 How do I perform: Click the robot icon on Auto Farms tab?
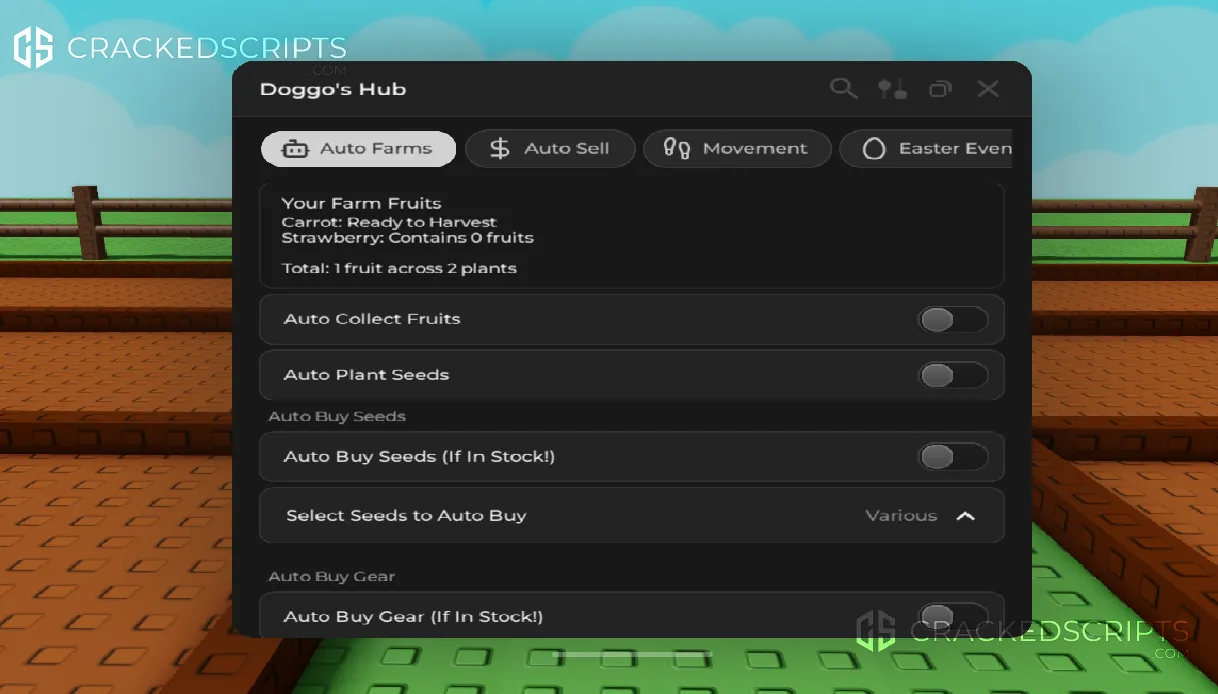(x=295, y=149)
